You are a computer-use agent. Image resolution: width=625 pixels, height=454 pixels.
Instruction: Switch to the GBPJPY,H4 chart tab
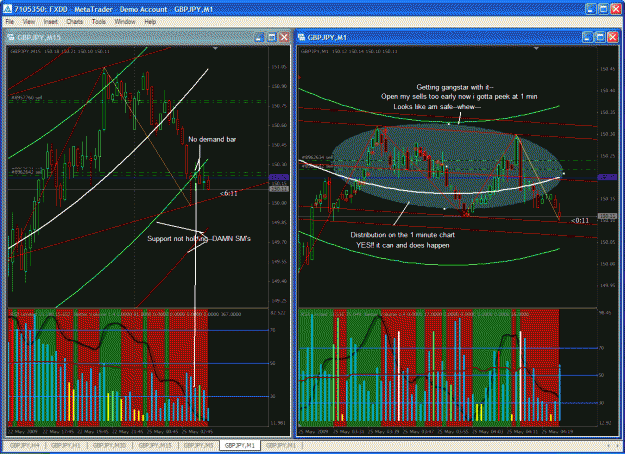point(24,445)
